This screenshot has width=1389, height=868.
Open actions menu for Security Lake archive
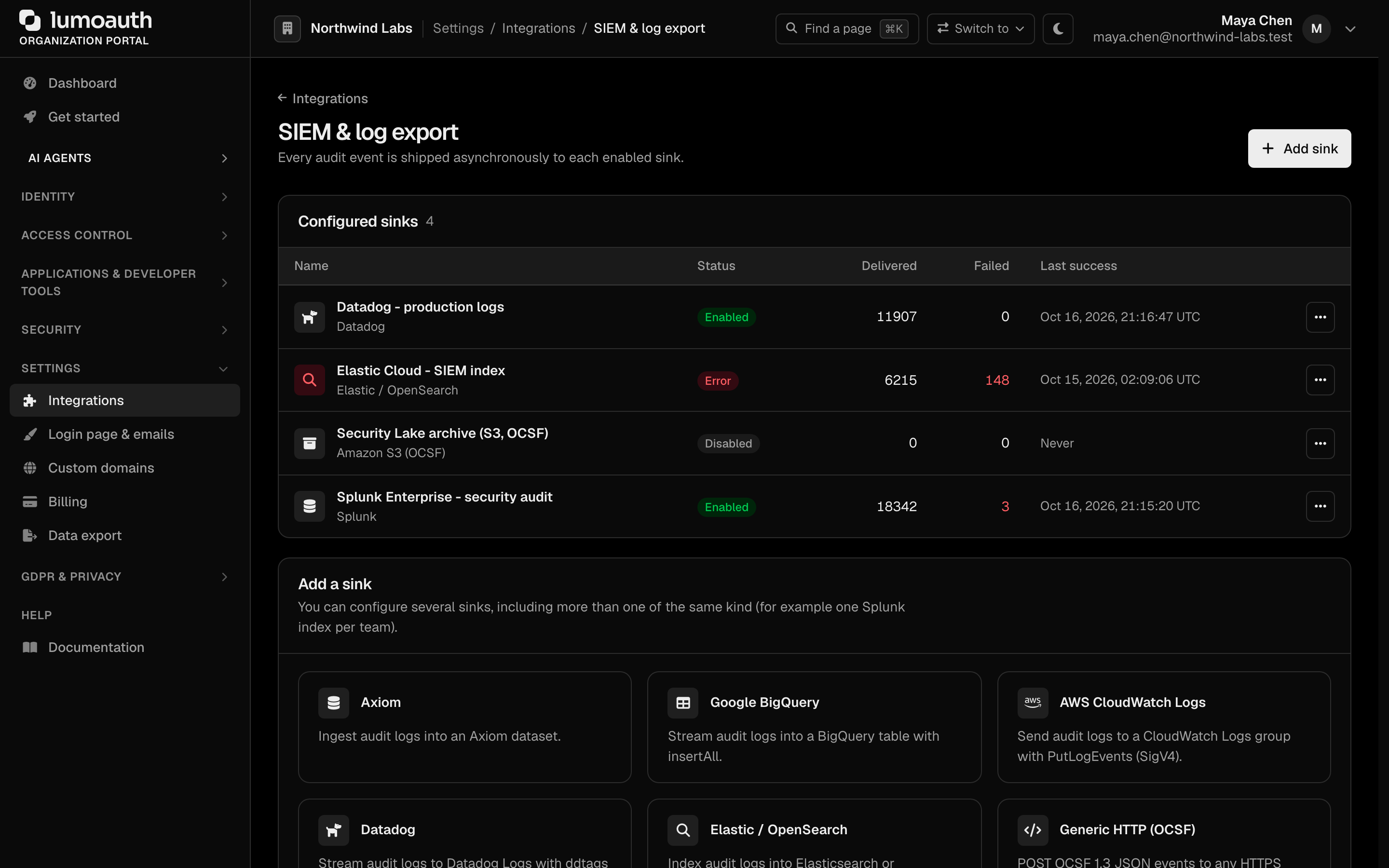[x=1320, y=443]
